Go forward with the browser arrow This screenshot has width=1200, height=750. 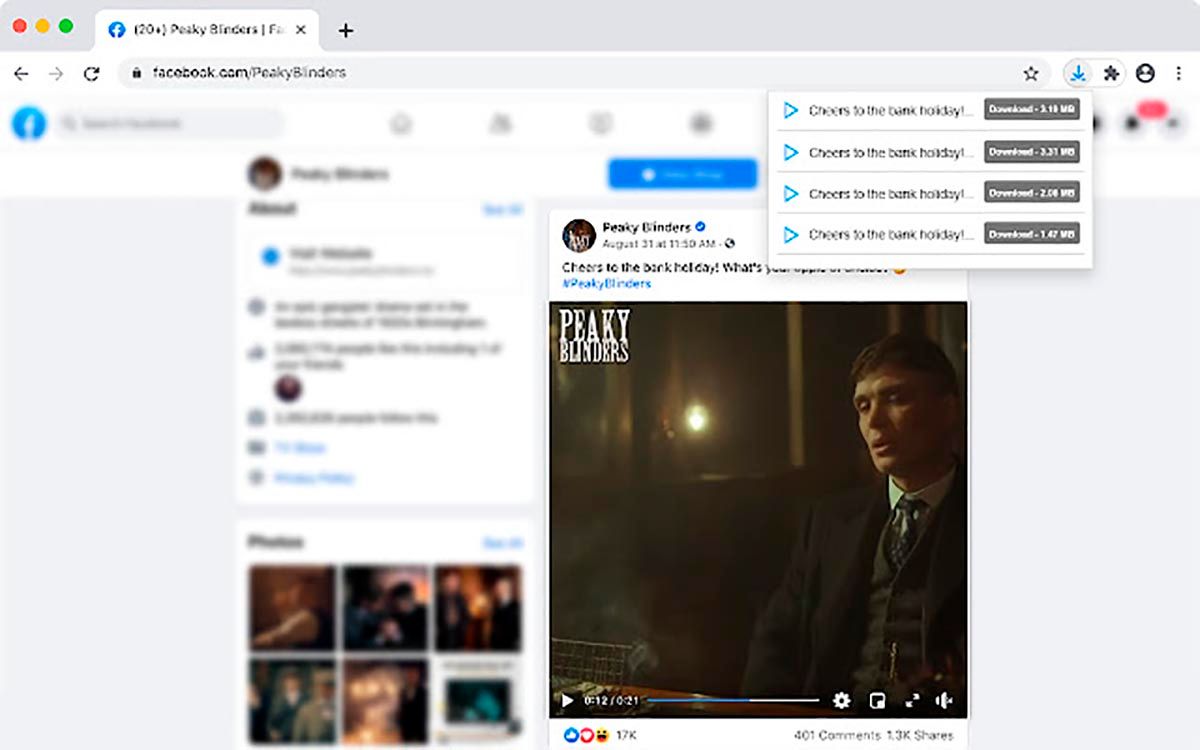click(56, 73)
